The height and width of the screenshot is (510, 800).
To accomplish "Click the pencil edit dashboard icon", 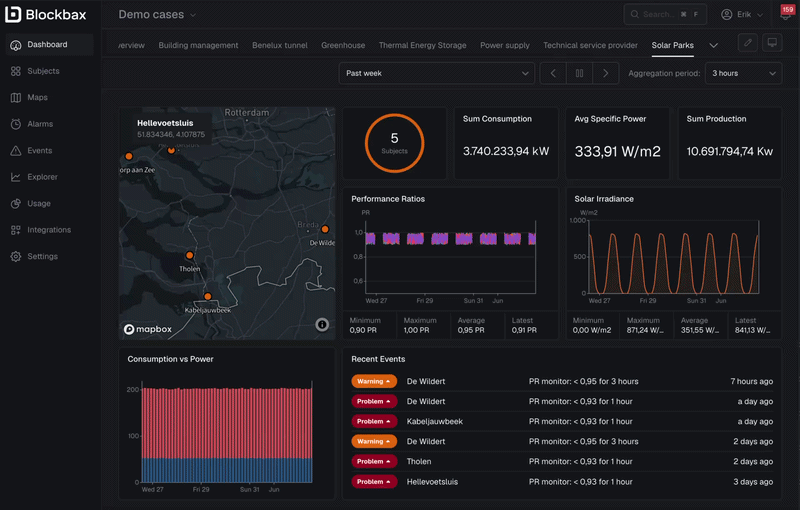I will 747,43.
